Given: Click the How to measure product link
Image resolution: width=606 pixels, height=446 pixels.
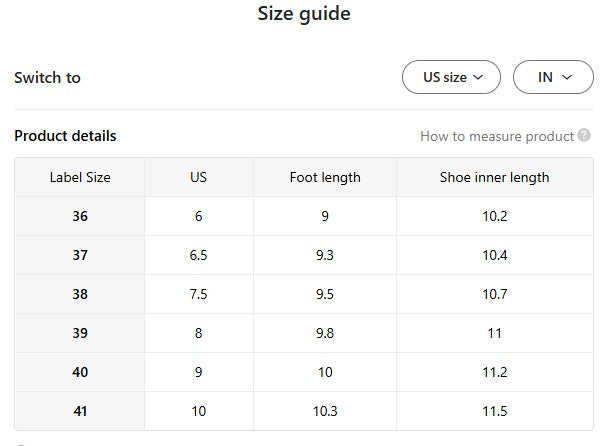Looking at the screenshot, I should [497, 136].
